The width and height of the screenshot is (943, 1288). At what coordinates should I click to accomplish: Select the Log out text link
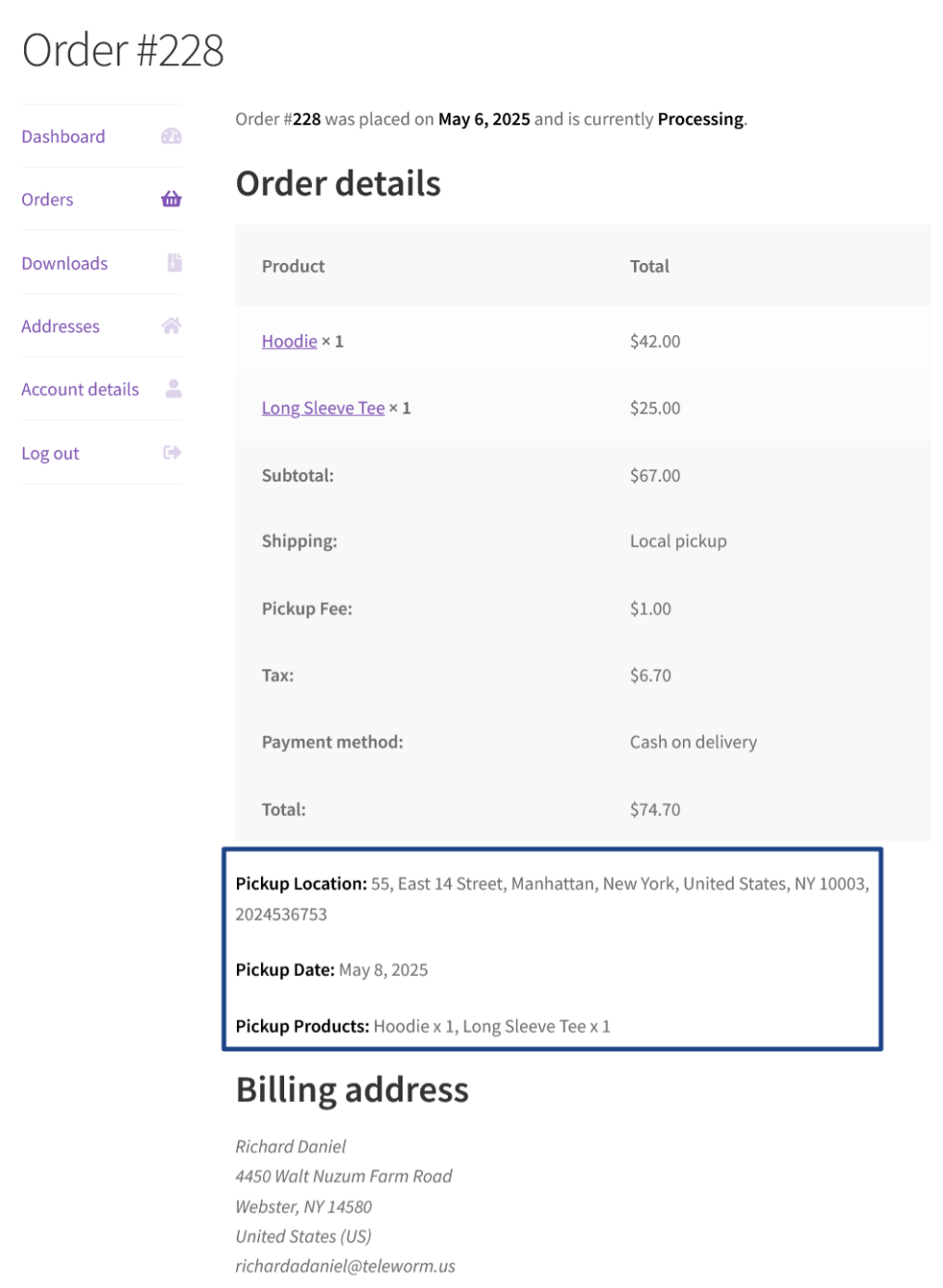[50, 454]
